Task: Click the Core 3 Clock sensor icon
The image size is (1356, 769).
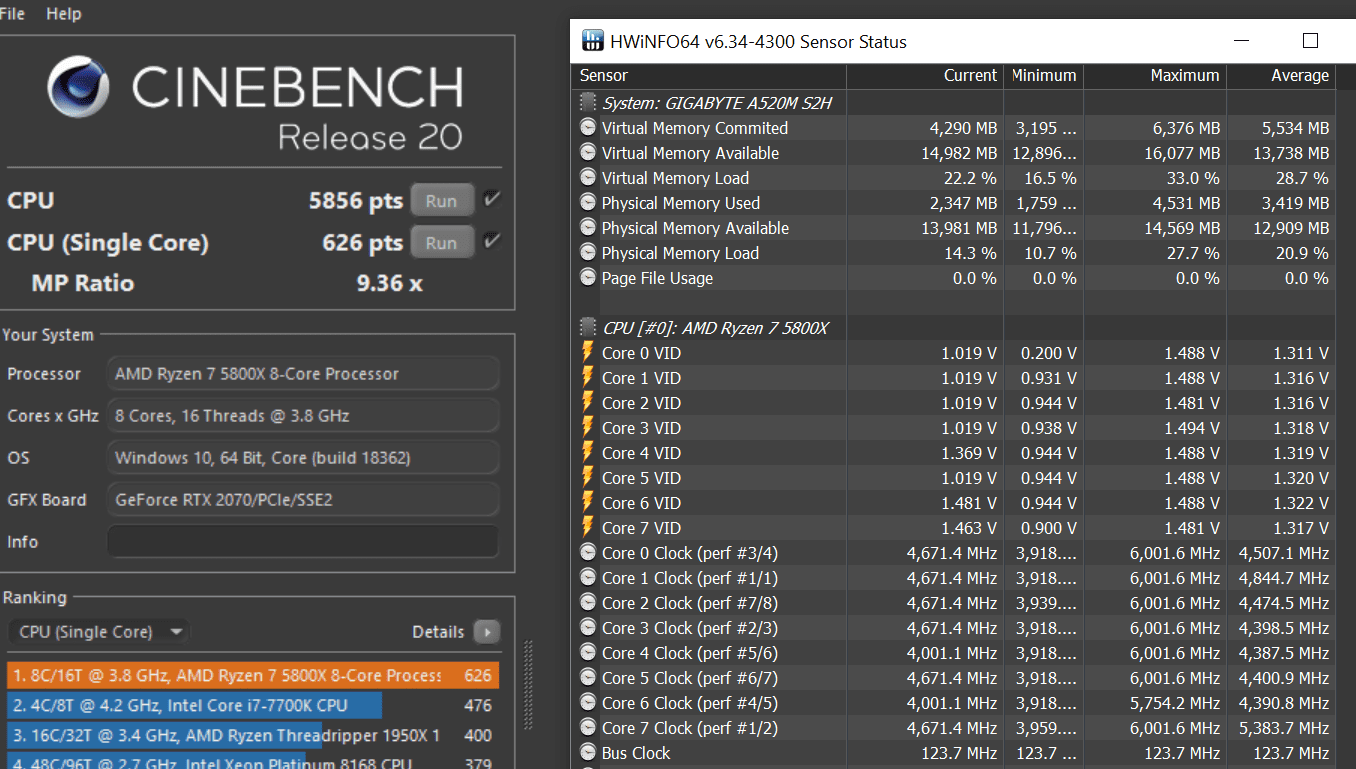Action: pyautogui.click(x=588, y=628)
